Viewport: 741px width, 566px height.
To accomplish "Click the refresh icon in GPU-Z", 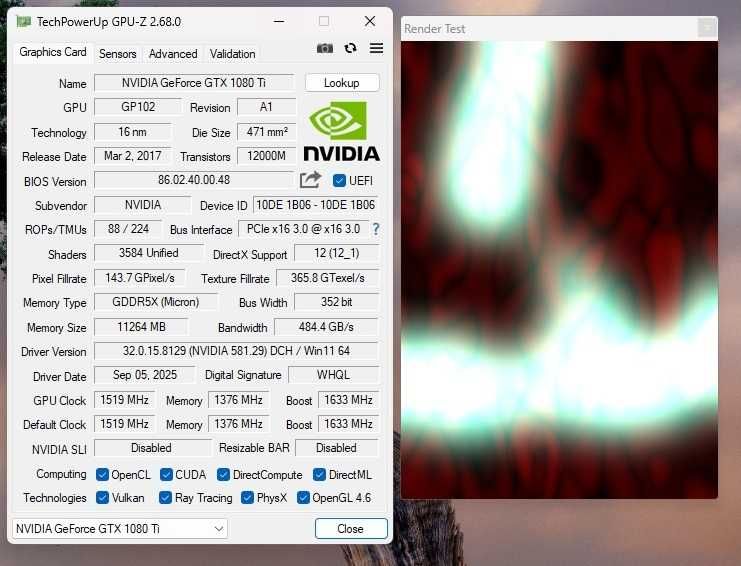I will click(350, 48).
